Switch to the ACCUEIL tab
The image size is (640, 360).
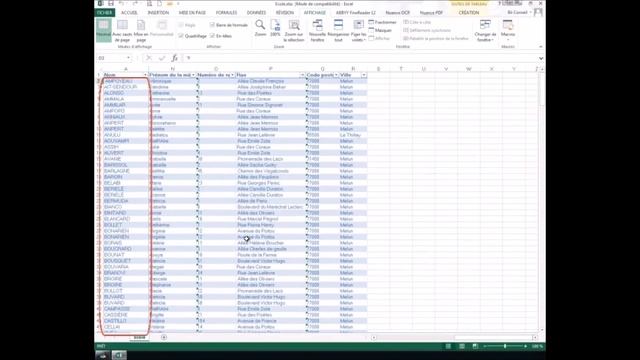[129, 13]
